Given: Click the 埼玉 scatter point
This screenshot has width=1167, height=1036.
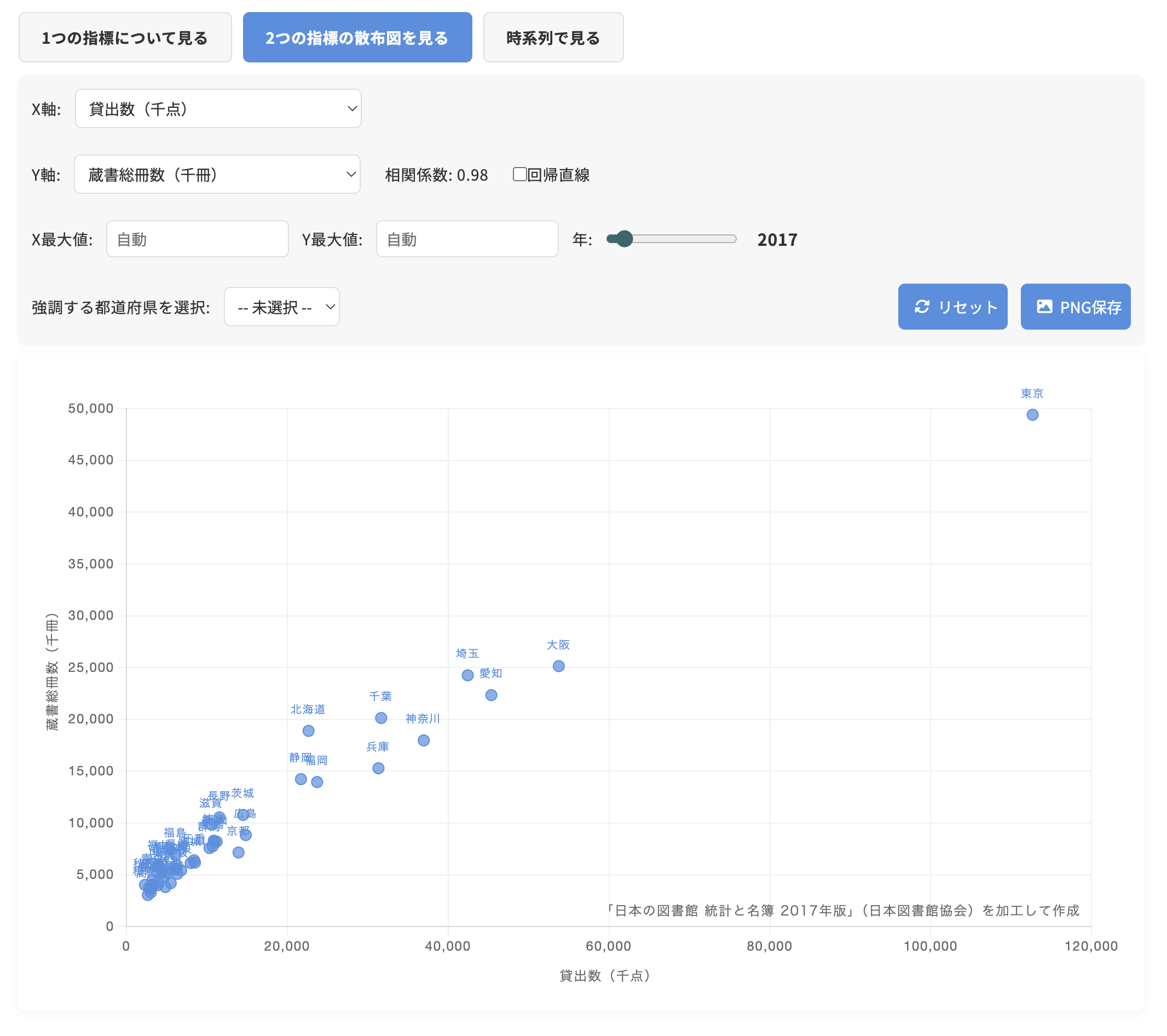Looking at the screenshot, I should click(x=467, y=675).
